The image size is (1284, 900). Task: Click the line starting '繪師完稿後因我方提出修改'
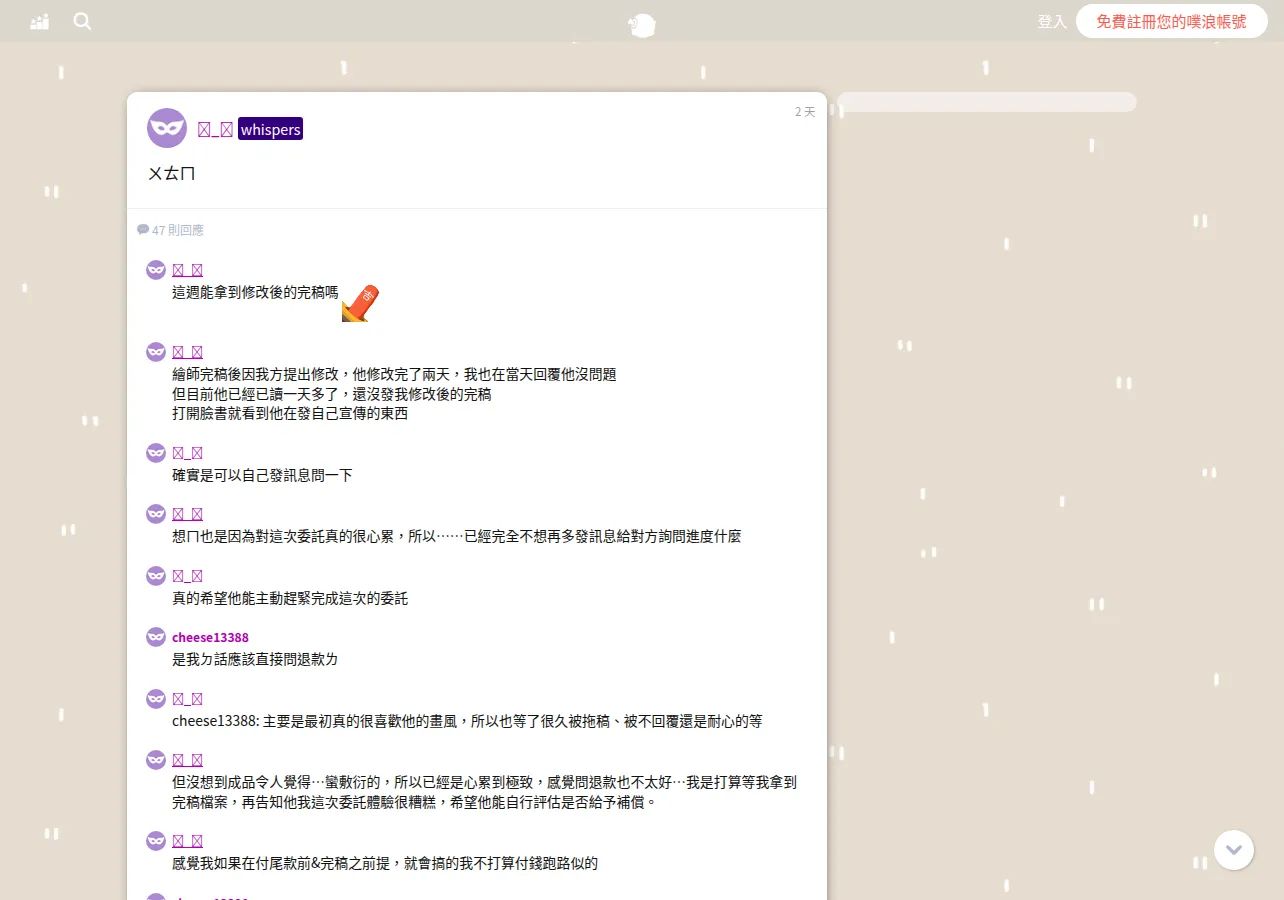[394, 375]
